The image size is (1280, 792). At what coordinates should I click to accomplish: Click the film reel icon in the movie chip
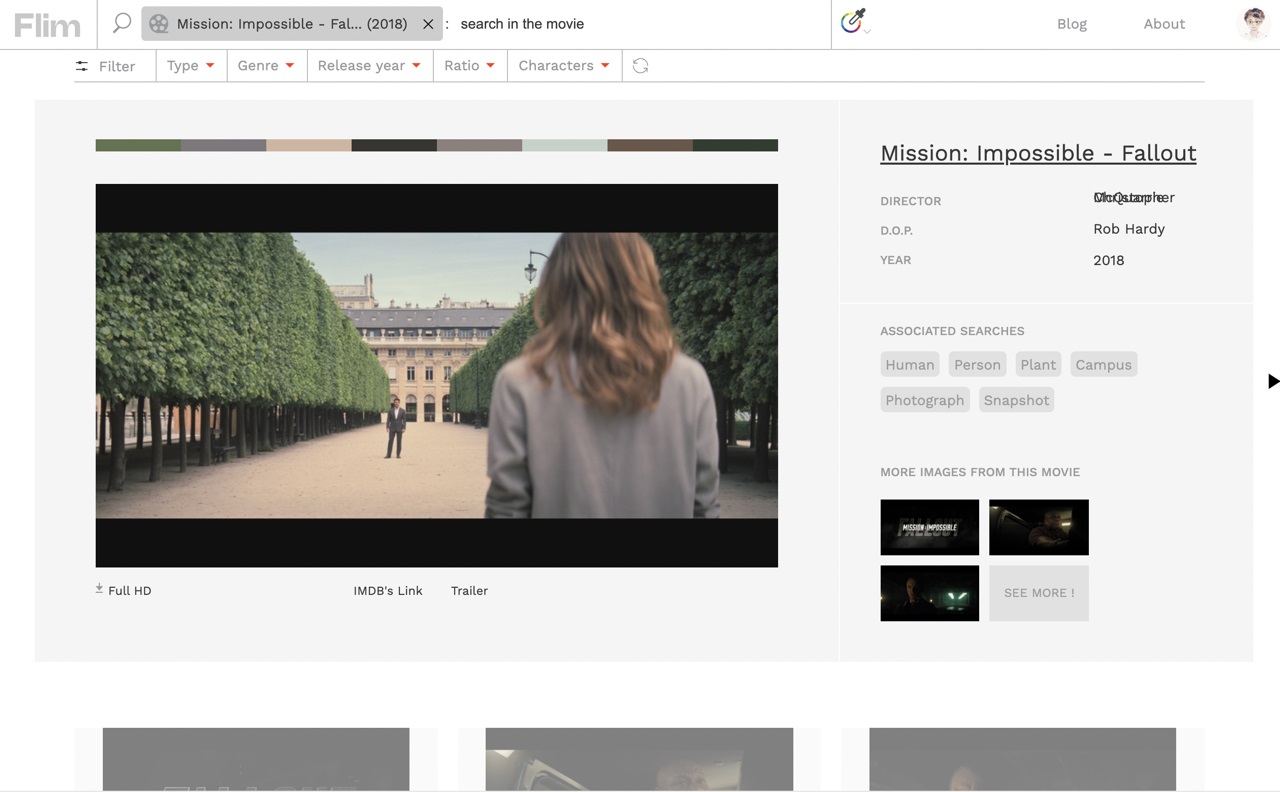click(159, 24)
